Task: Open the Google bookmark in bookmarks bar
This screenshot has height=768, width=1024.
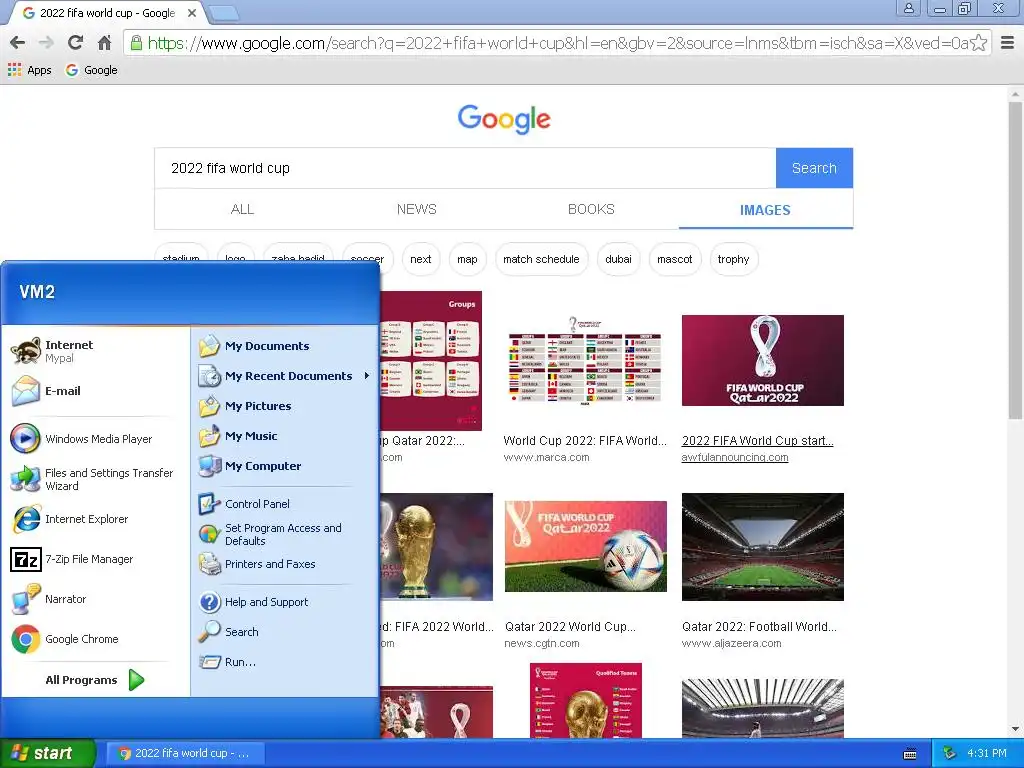Action: [91, 70]
